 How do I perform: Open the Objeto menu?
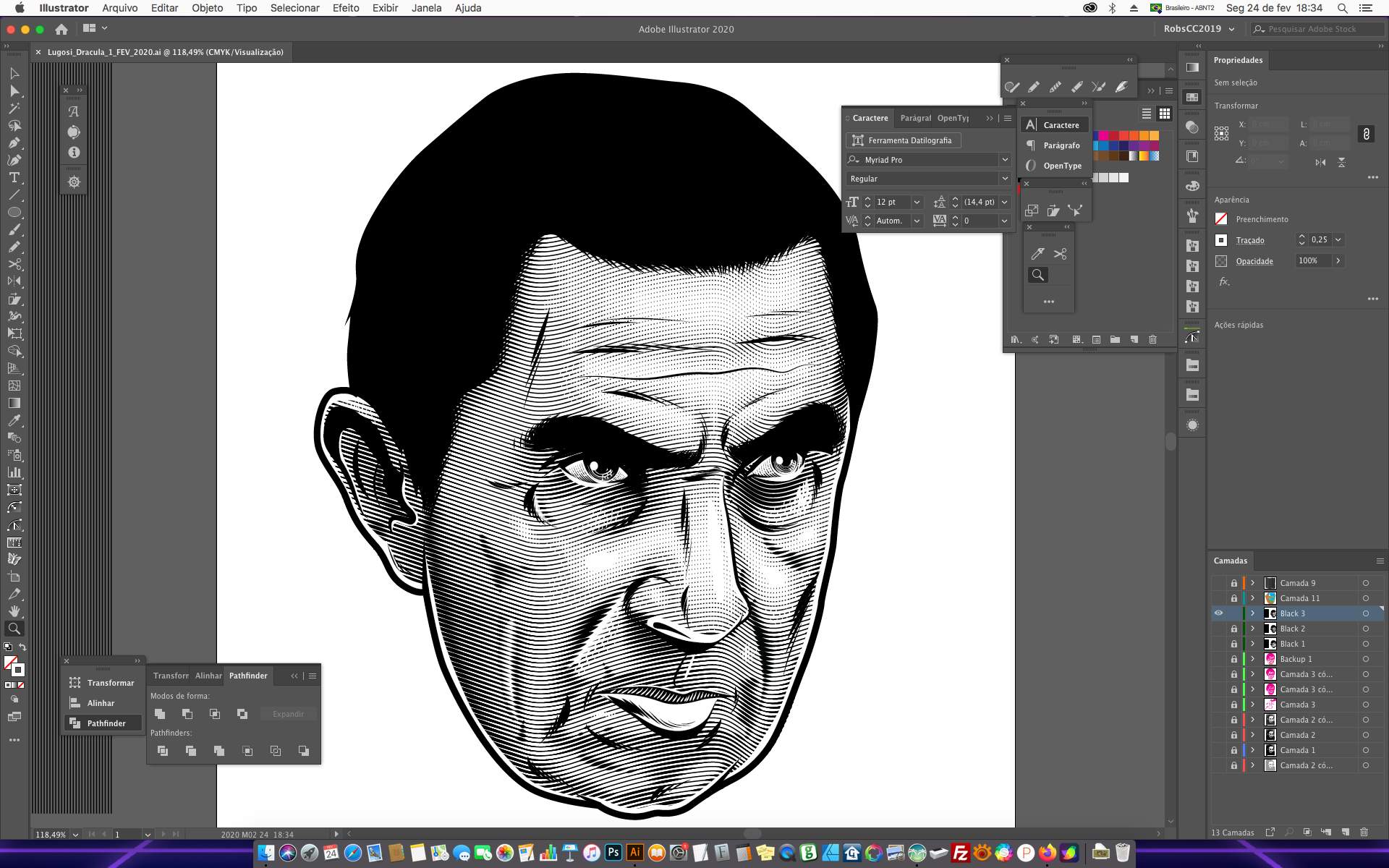[x=208, y=8]
